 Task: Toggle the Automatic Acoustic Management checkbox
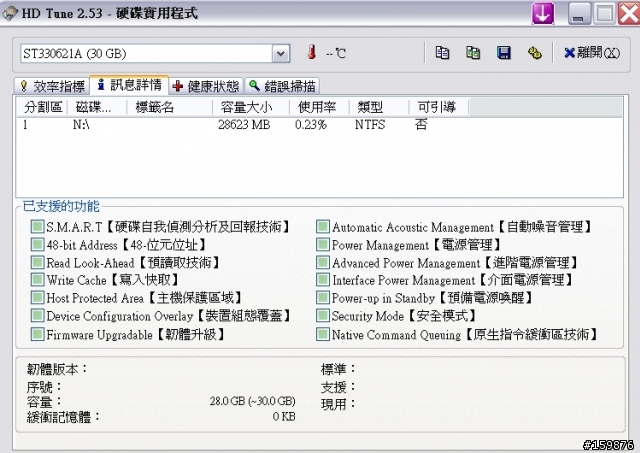point(323,226)
